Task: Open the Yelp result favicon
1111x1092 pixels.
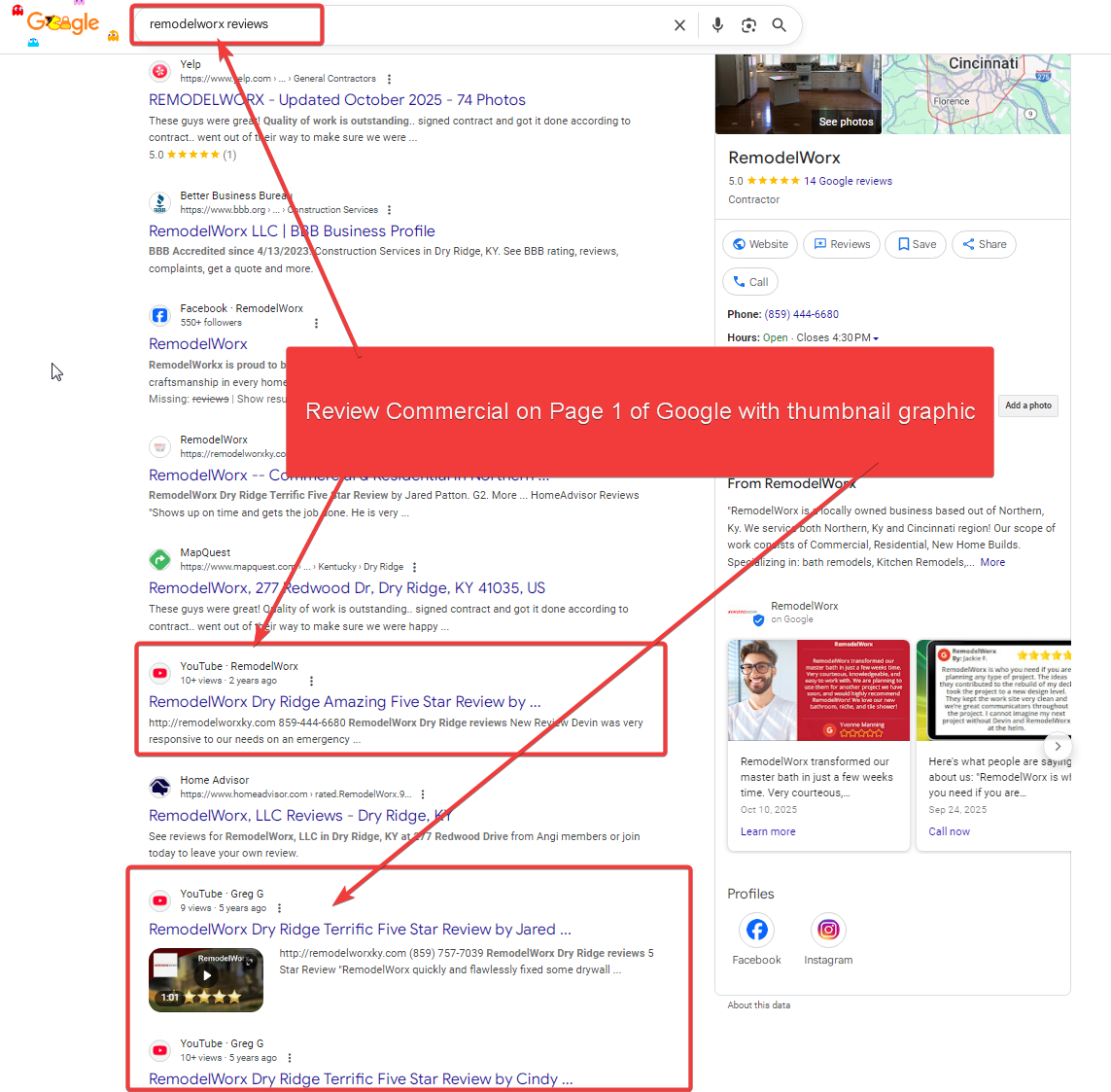Action: (160, 71)
